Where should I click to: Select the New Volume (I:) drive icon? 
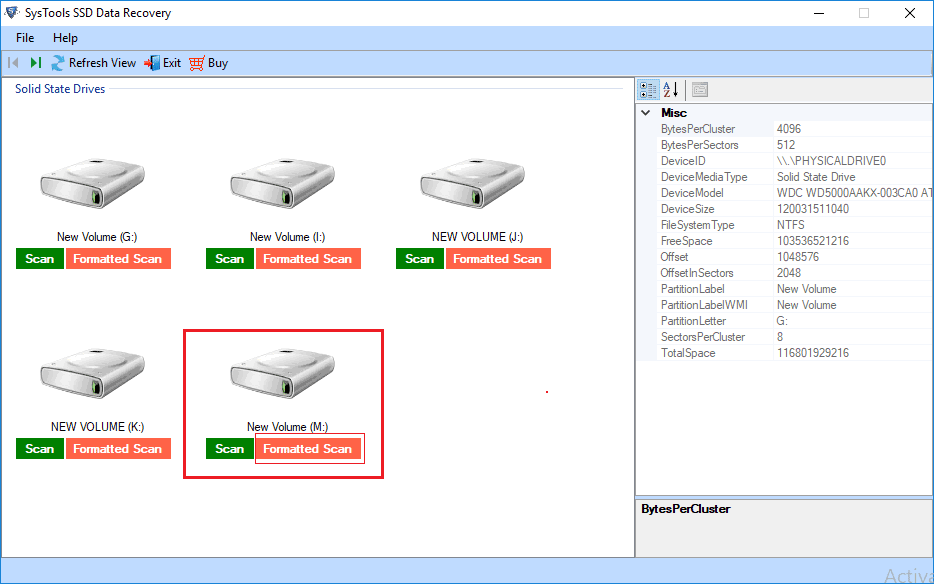coord(282,182)
